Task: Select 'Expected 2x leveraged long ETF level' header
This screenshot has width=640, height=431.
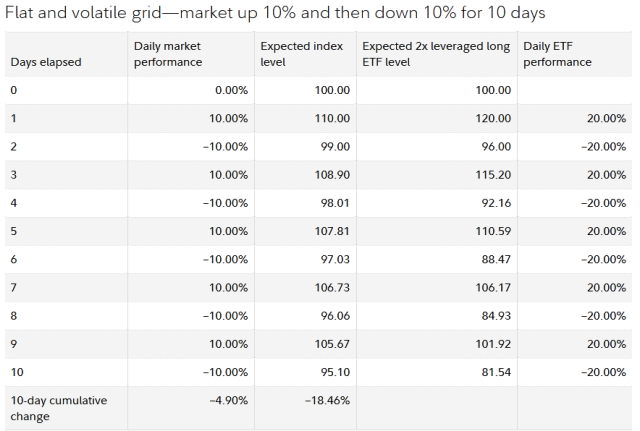Action: (436, 54)
